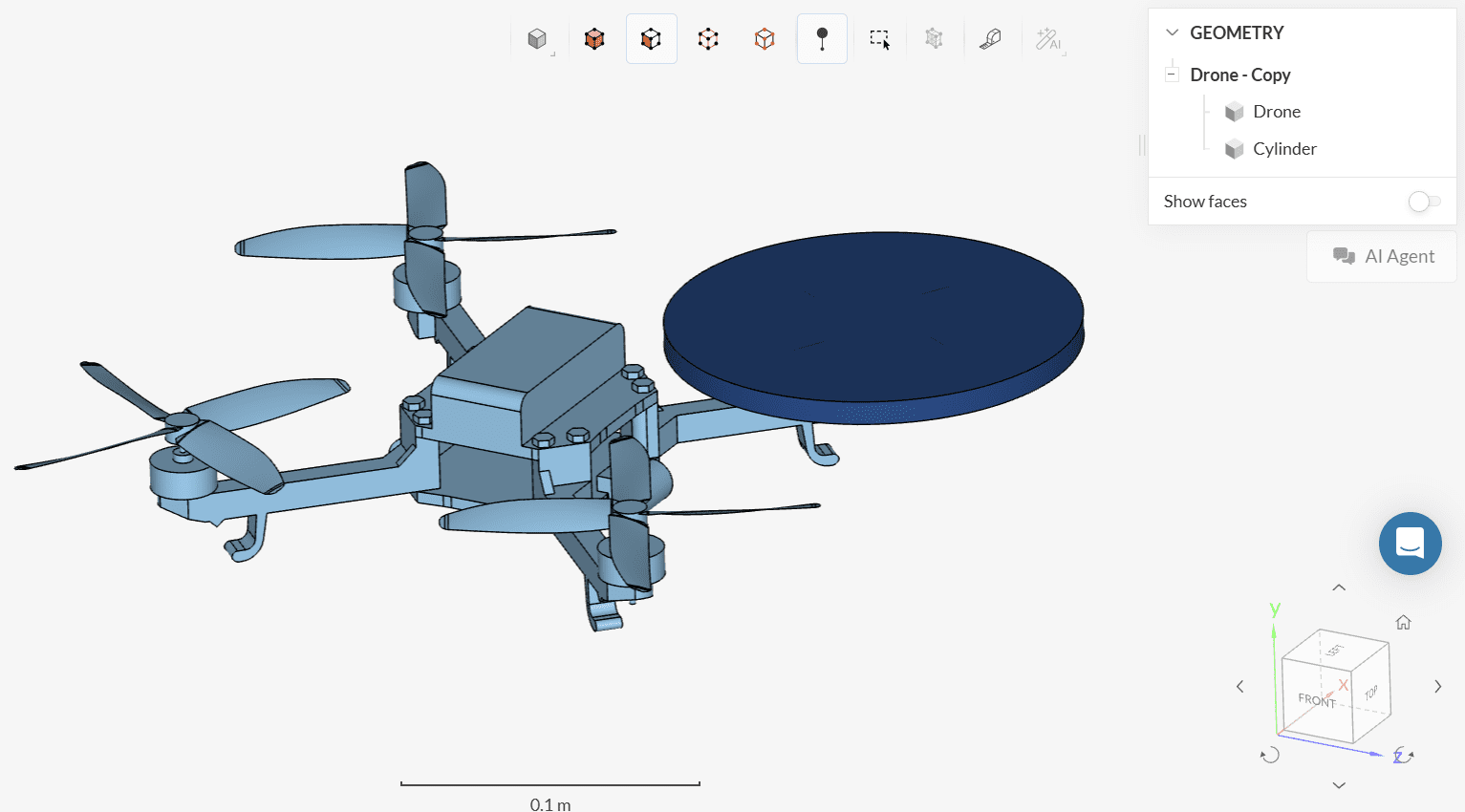1465x812 pixels.
Task: Select the Cylinder part in tree
Action: coord(1283,149)
